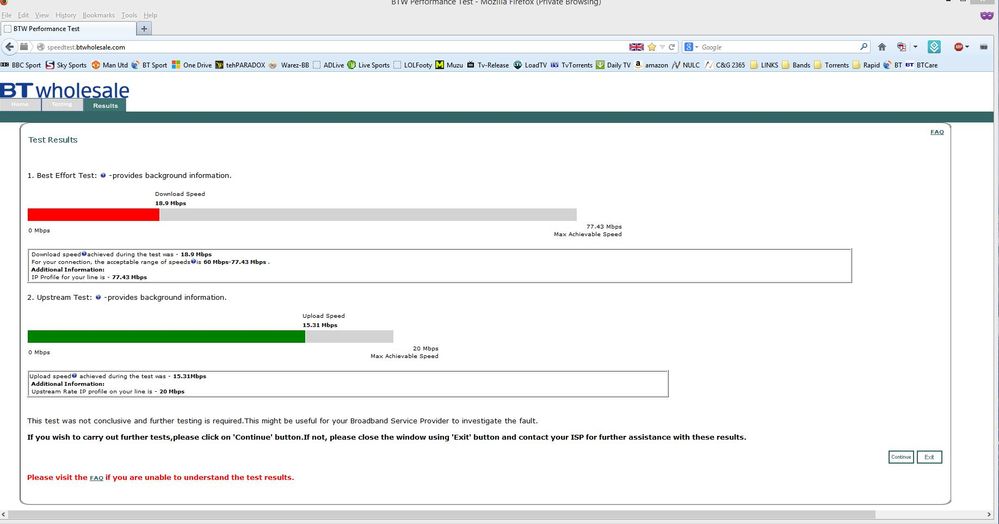The height and width of the screenshot is (524, 999).
Task: Open the FAQ link at top right
Action: point(937,132)
